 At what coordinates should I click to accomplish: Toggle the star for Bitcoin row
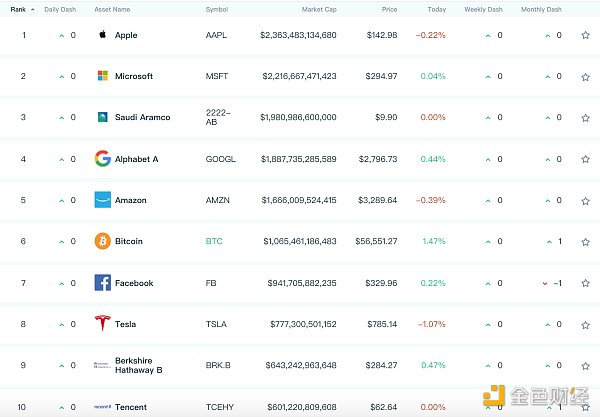(x=585, y=241)
